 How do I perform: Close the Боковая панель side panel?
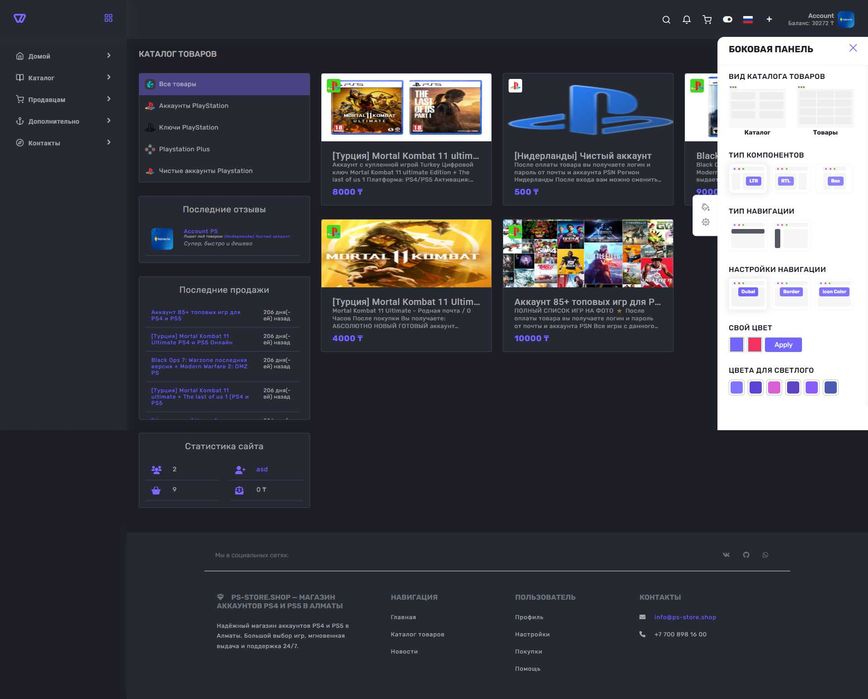click(853, 48)
